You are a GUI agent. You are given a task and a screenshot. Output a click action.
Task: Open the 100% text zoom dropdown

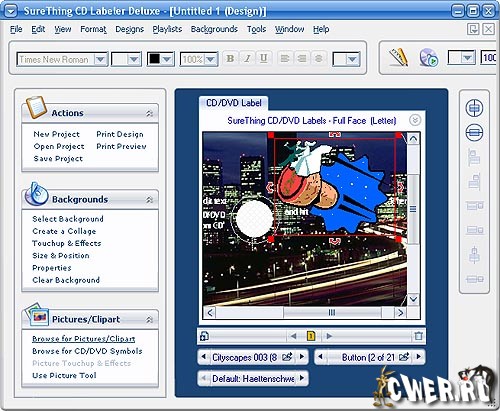tap(211, 59)
